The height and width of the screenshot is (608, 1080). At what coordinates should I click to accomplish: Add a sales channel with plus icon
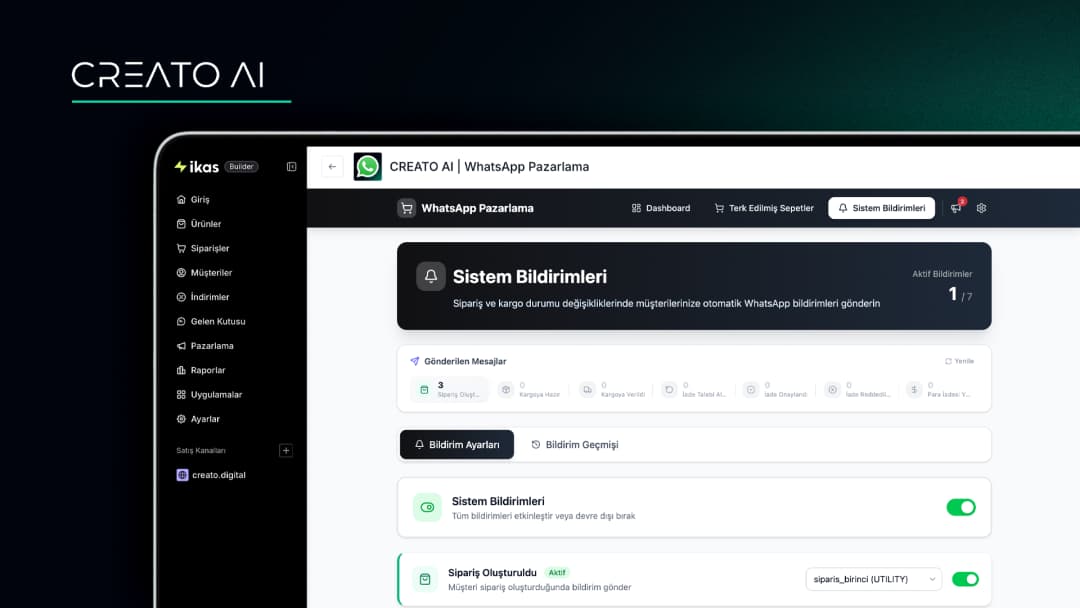285,451
